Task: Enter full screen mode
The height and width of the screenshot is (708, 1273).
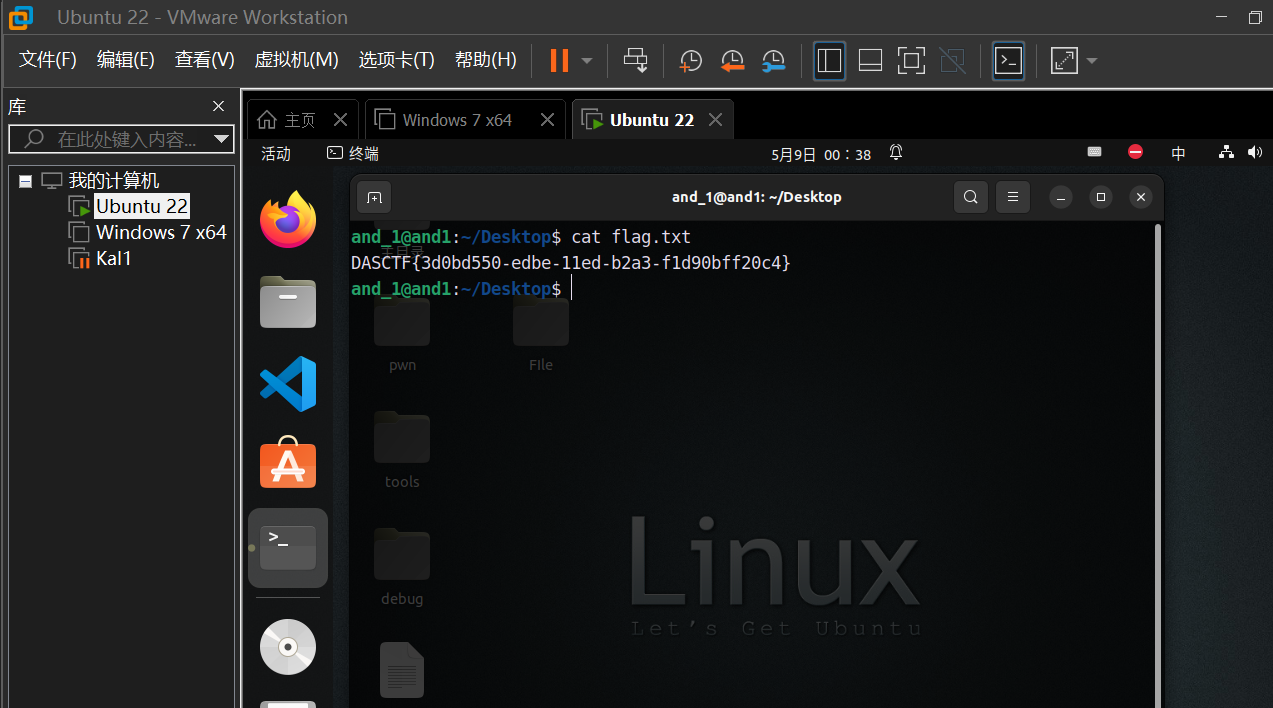Action: tap(911, 60)
